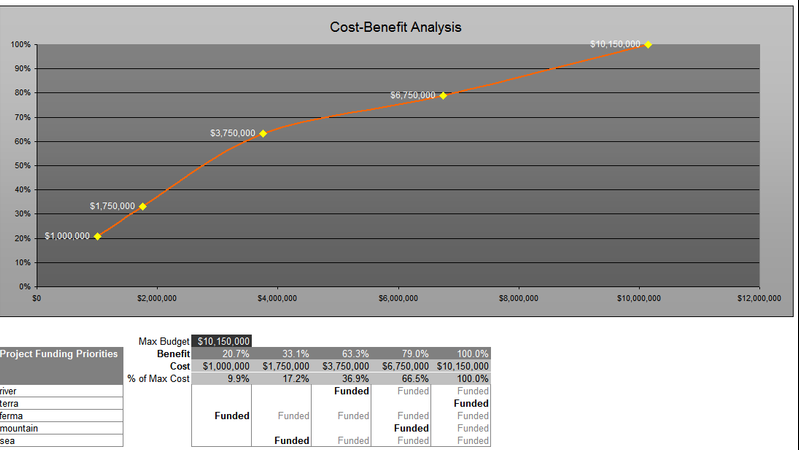Select the $3,750,000 data point marker
The height and width of the screenshot is (450, 799).
[263, 134]
